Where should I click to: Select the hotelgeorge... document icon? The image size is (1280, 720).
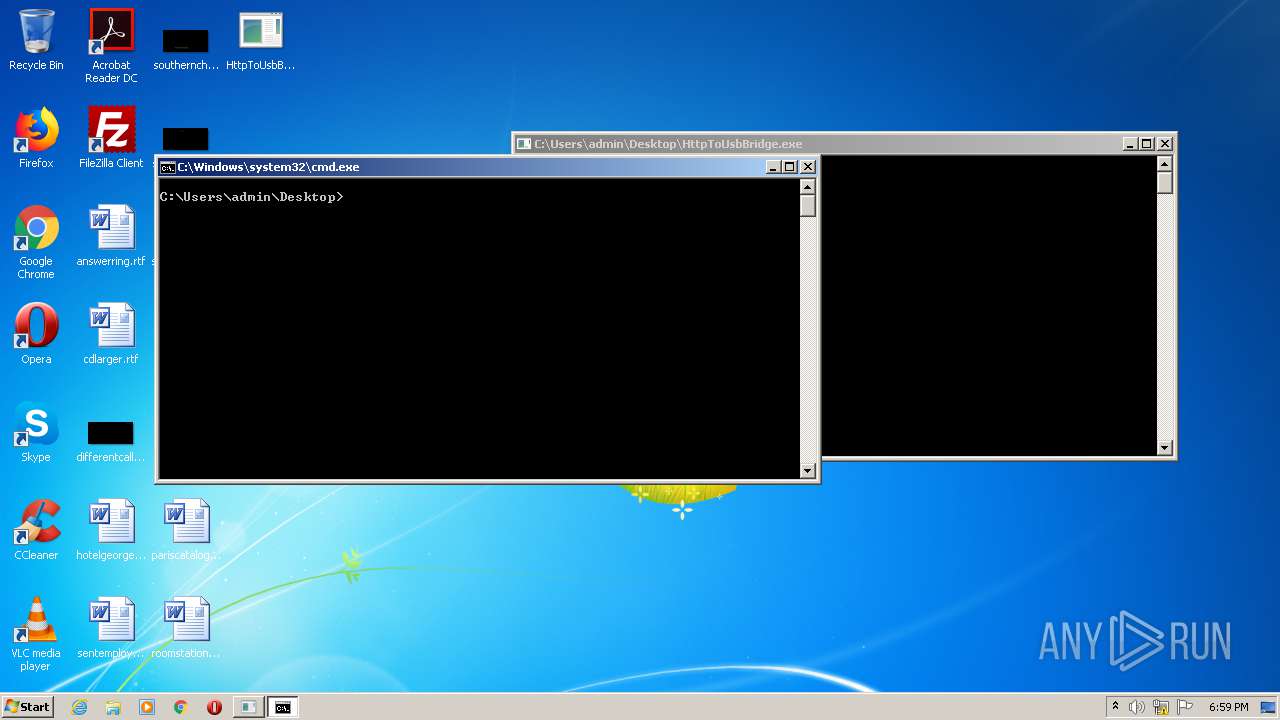coord(111,530)
